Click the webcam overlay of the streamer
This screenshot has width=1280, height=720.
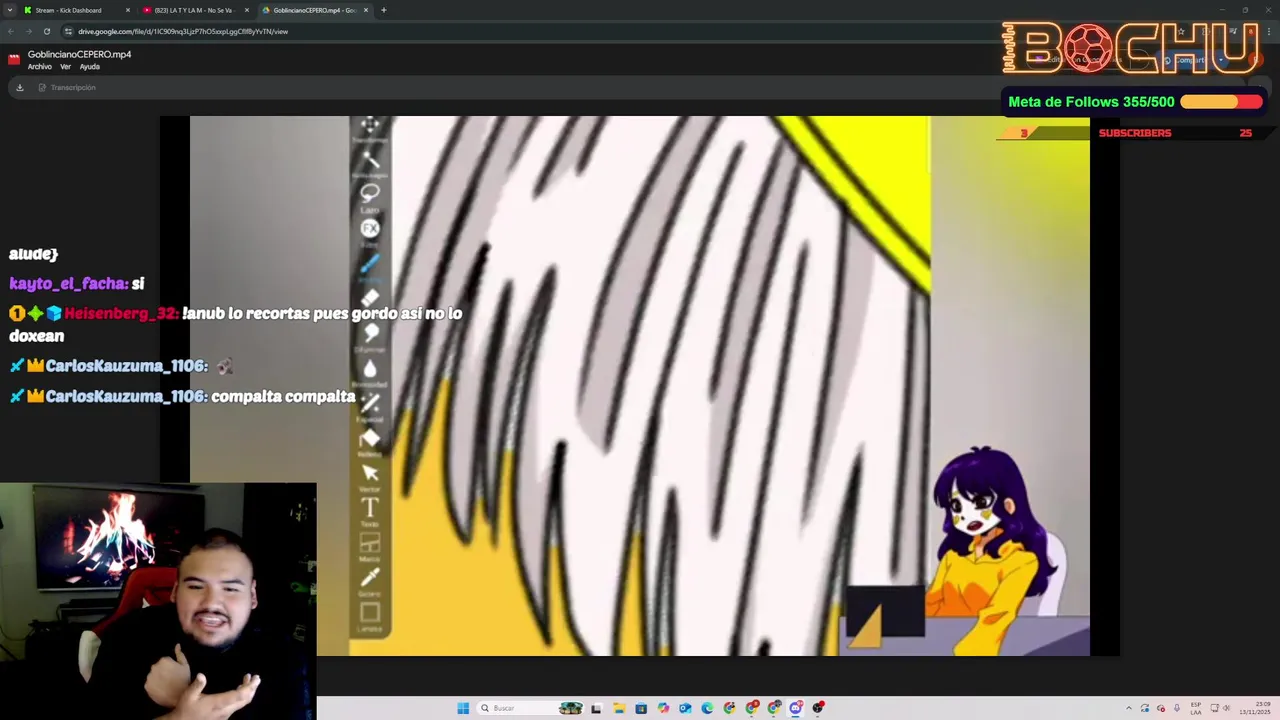(158, 601)
